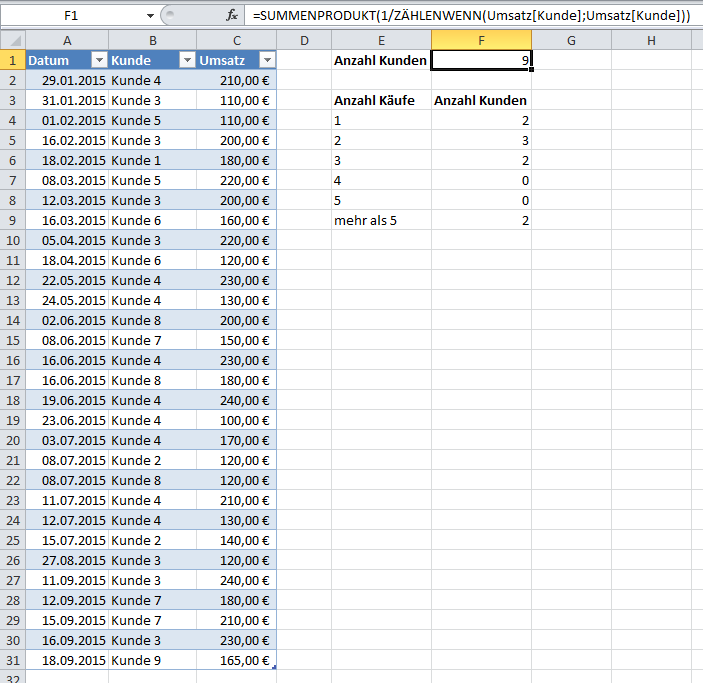
Task: Select date cell 19.06.2015
Action: click(67, 400)
